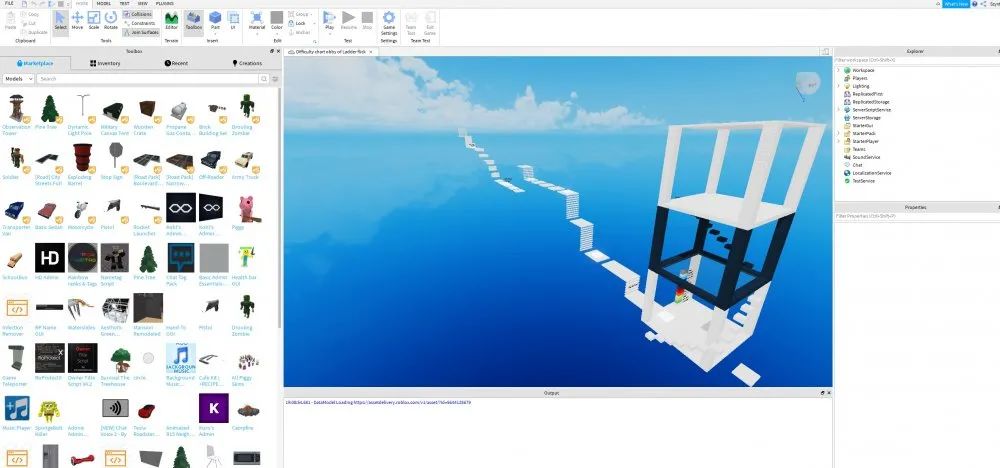
Task: Select ServerStorage in the Explorer
Action: (x=866, y=117)
